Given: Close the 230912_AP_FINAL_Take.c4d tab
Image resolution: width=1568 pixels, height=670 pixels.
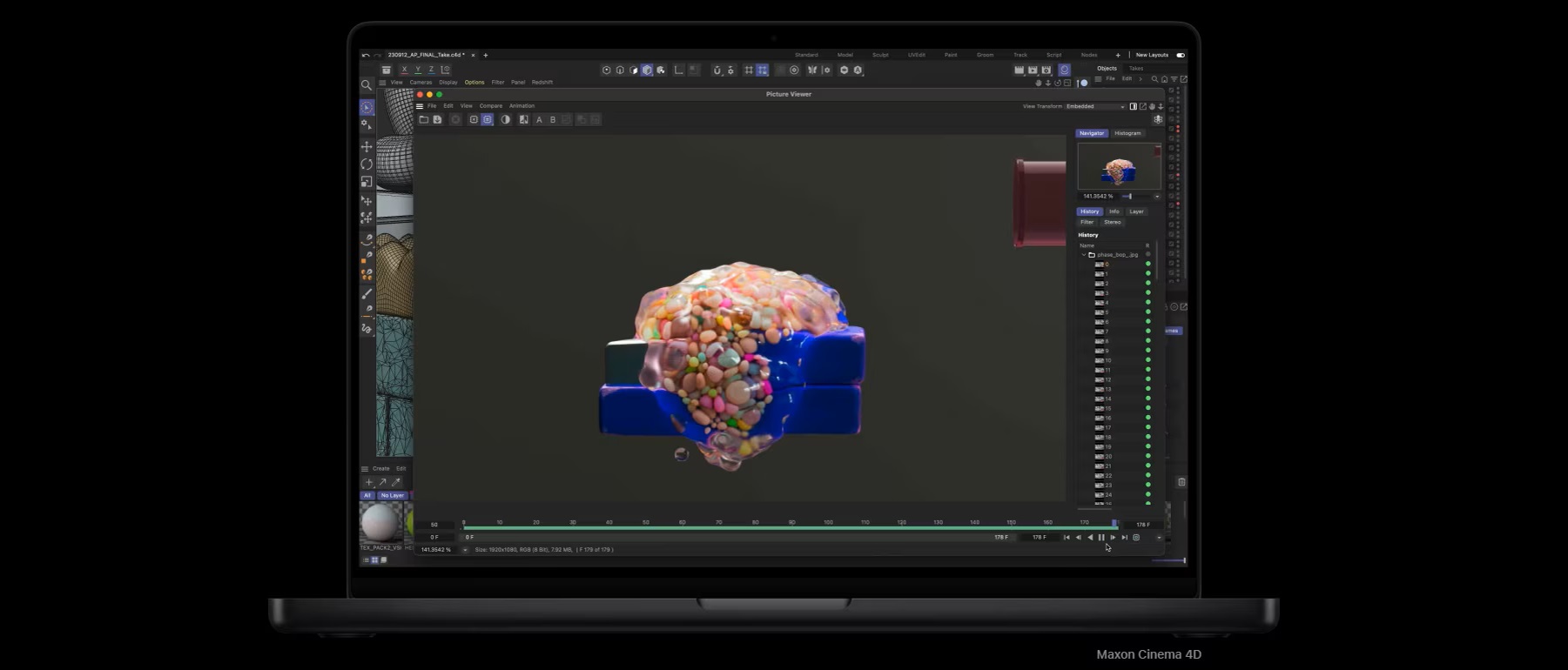Looking at the screenshot, I should pos(474,55).
